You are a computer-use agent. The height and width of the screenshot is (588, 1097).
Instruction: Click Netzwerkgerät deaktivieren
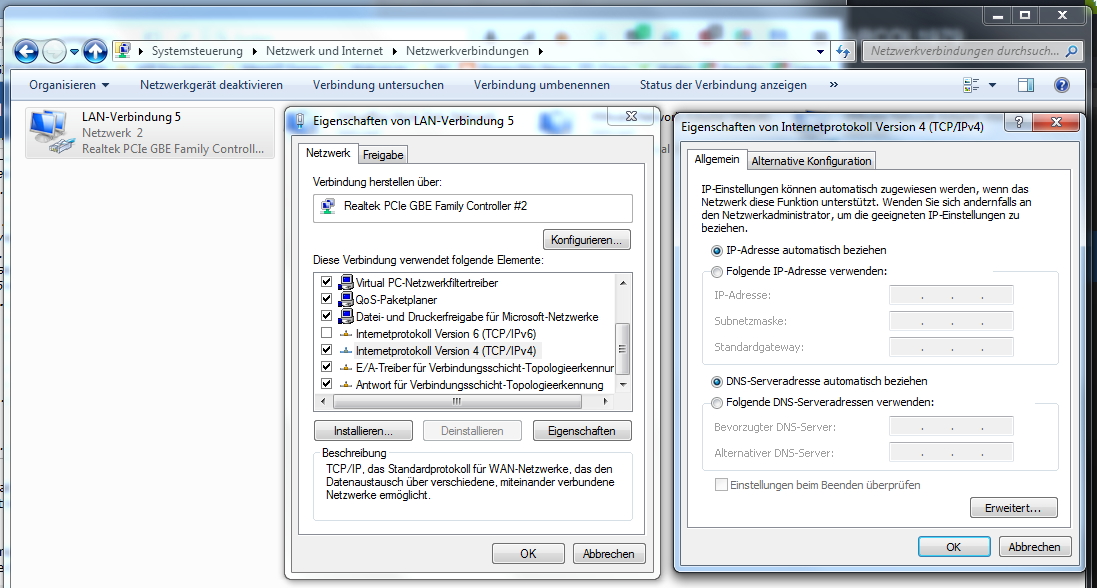tap(211, 85)
